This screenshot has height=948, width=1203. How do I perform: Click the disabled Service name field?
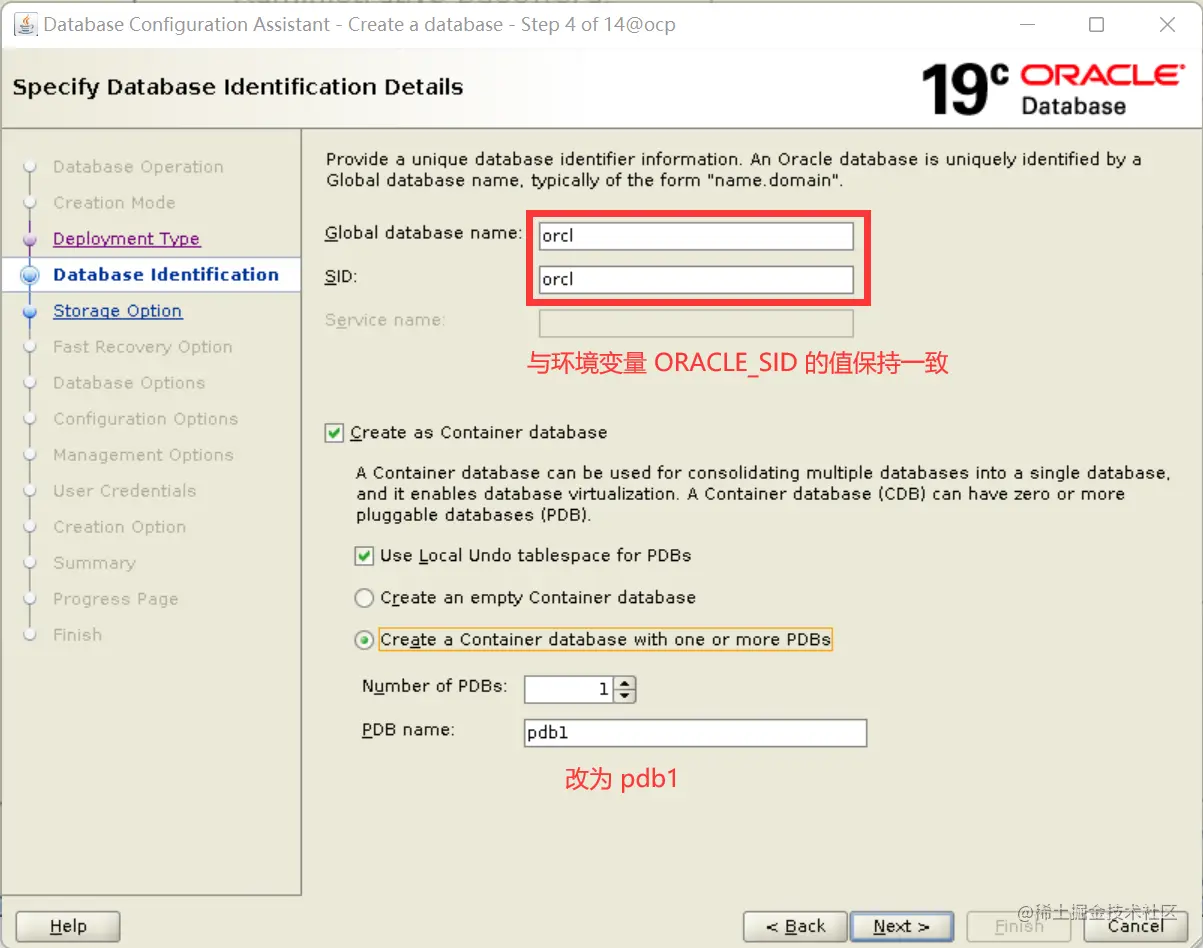point(696,323)
